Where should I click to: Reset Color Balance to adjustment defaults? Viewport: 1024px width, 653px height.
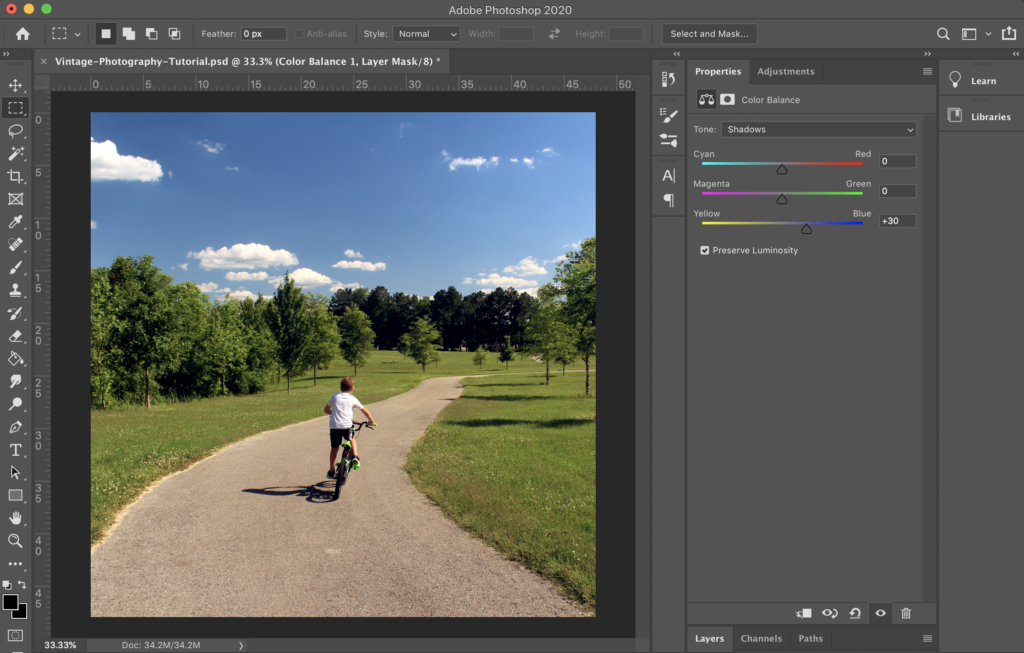click(855, 613)
